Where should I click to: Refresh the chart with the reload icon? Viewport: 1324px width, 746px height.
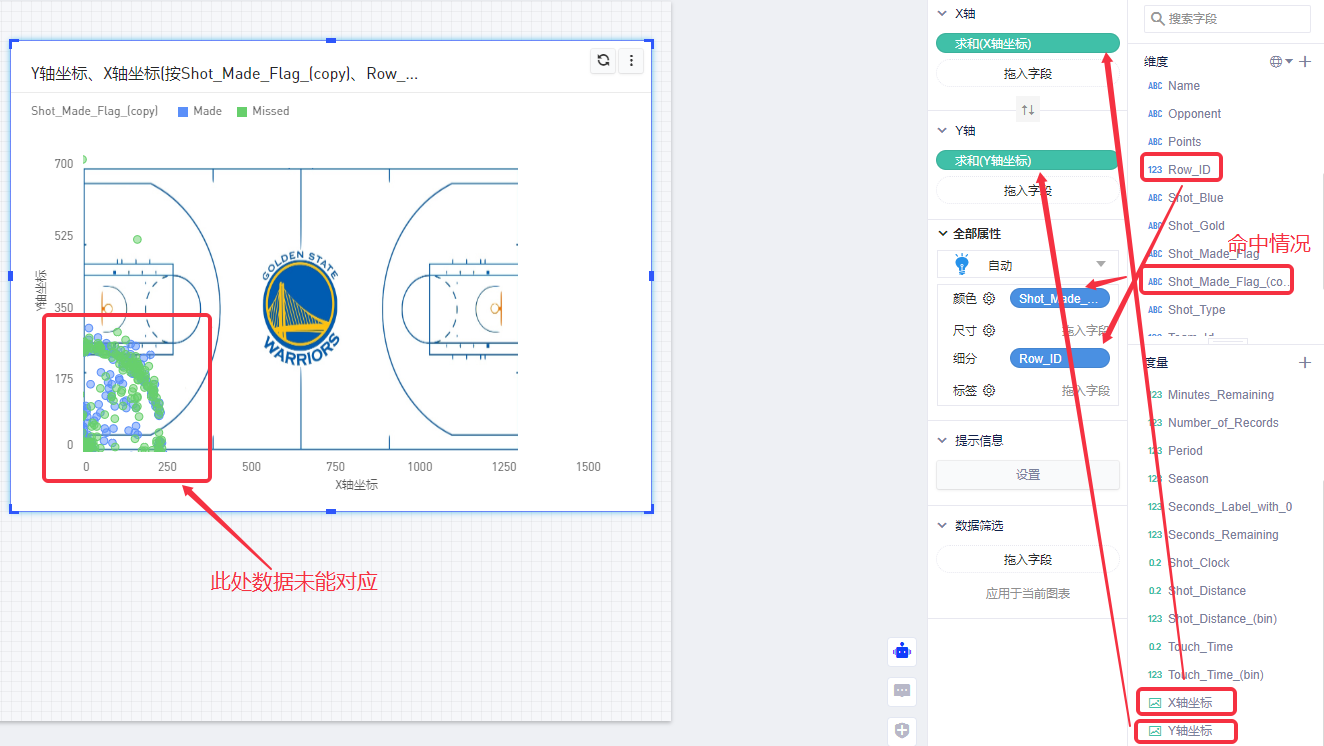click(x=603, y=61)
